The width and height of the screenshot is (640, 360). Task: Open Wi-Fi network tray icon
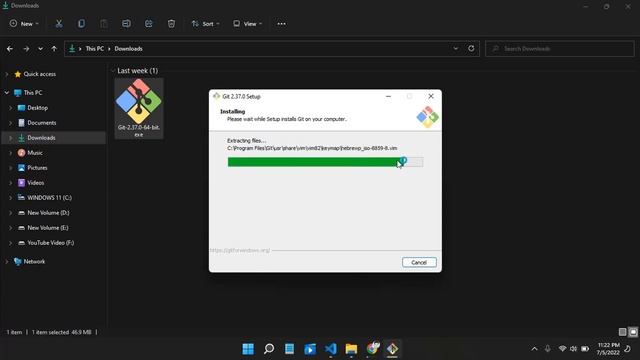tap(562, 349)
